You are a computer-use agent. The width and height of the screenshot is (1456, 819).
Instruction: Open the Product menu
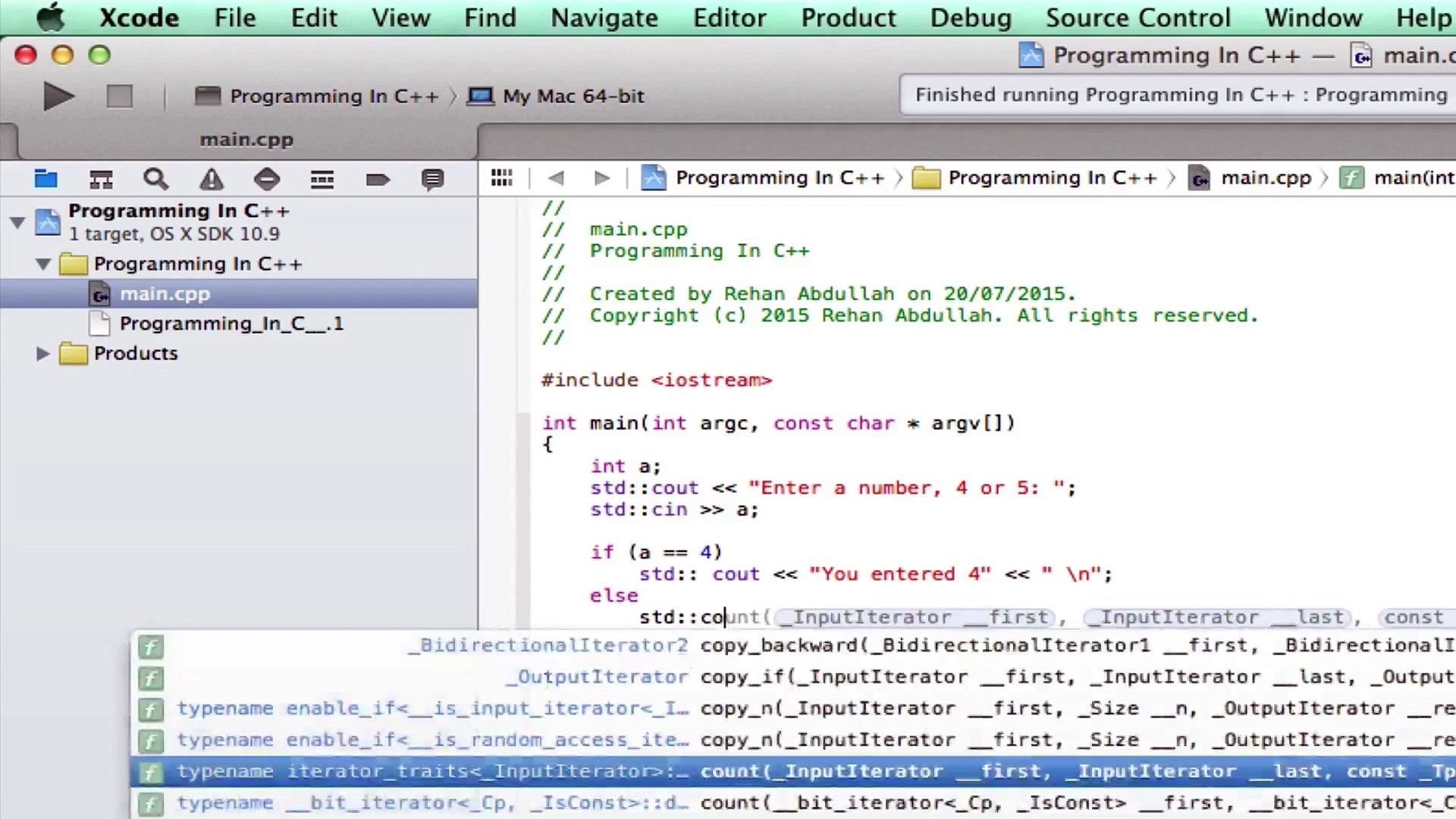[848, 17]
